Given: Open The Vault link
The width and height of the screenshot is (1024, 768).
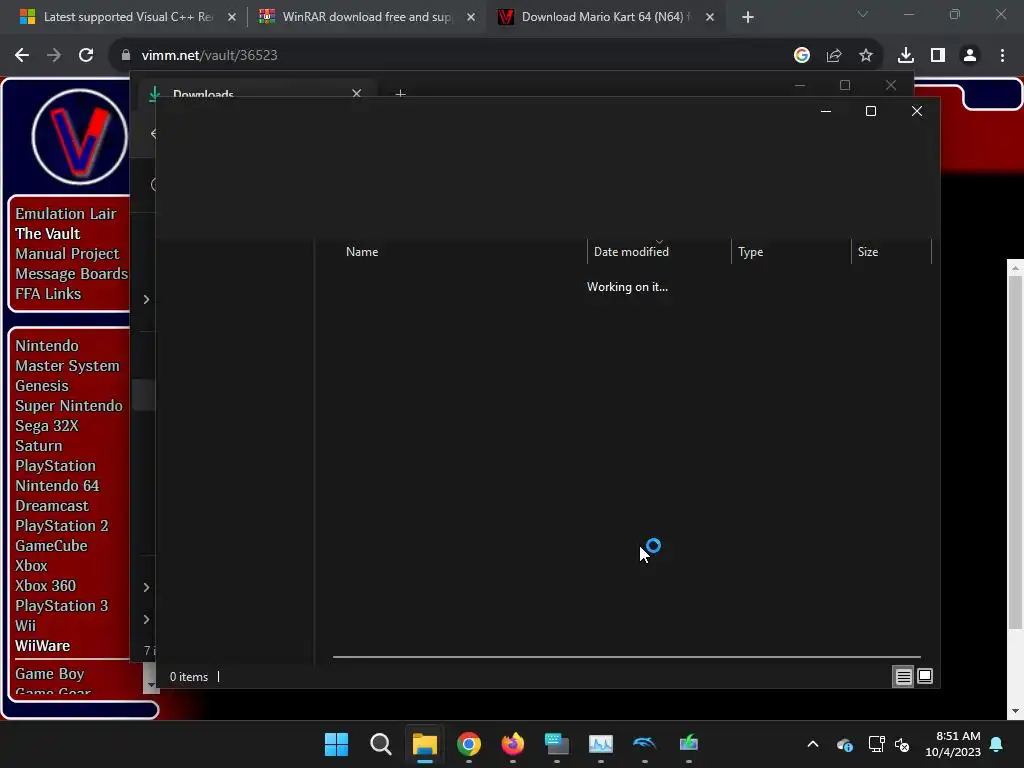Looking at the screenshot, I should coord(48,234).
